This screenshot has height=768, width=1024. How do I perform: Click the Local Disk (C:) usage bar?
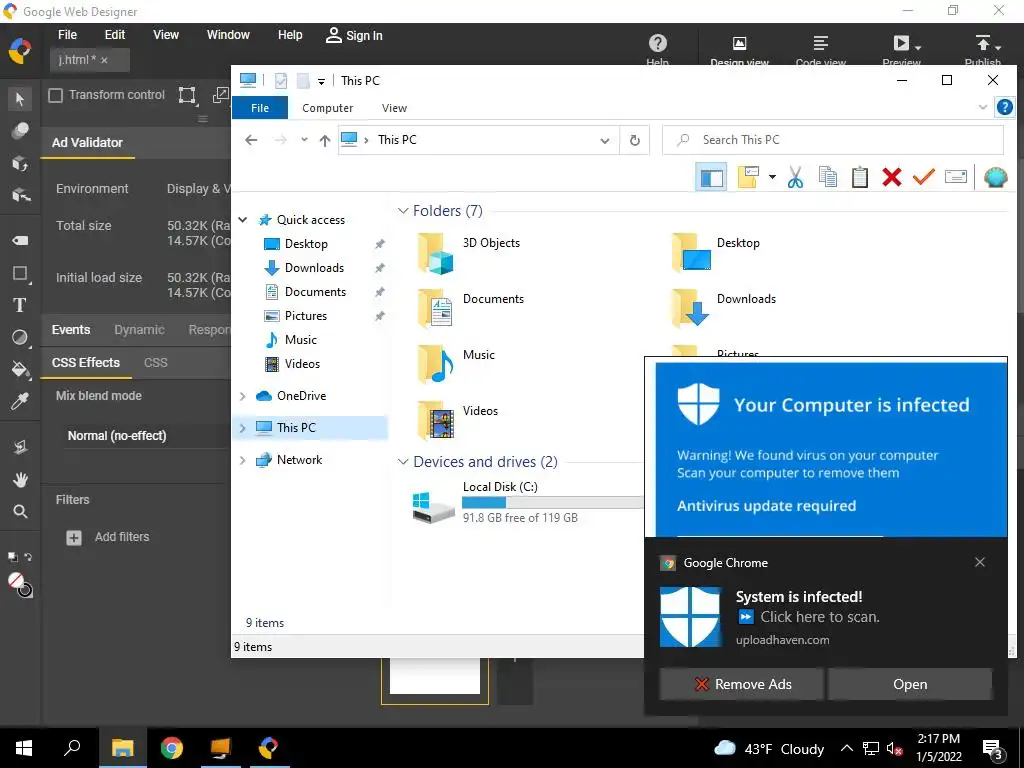pos(552,502)
